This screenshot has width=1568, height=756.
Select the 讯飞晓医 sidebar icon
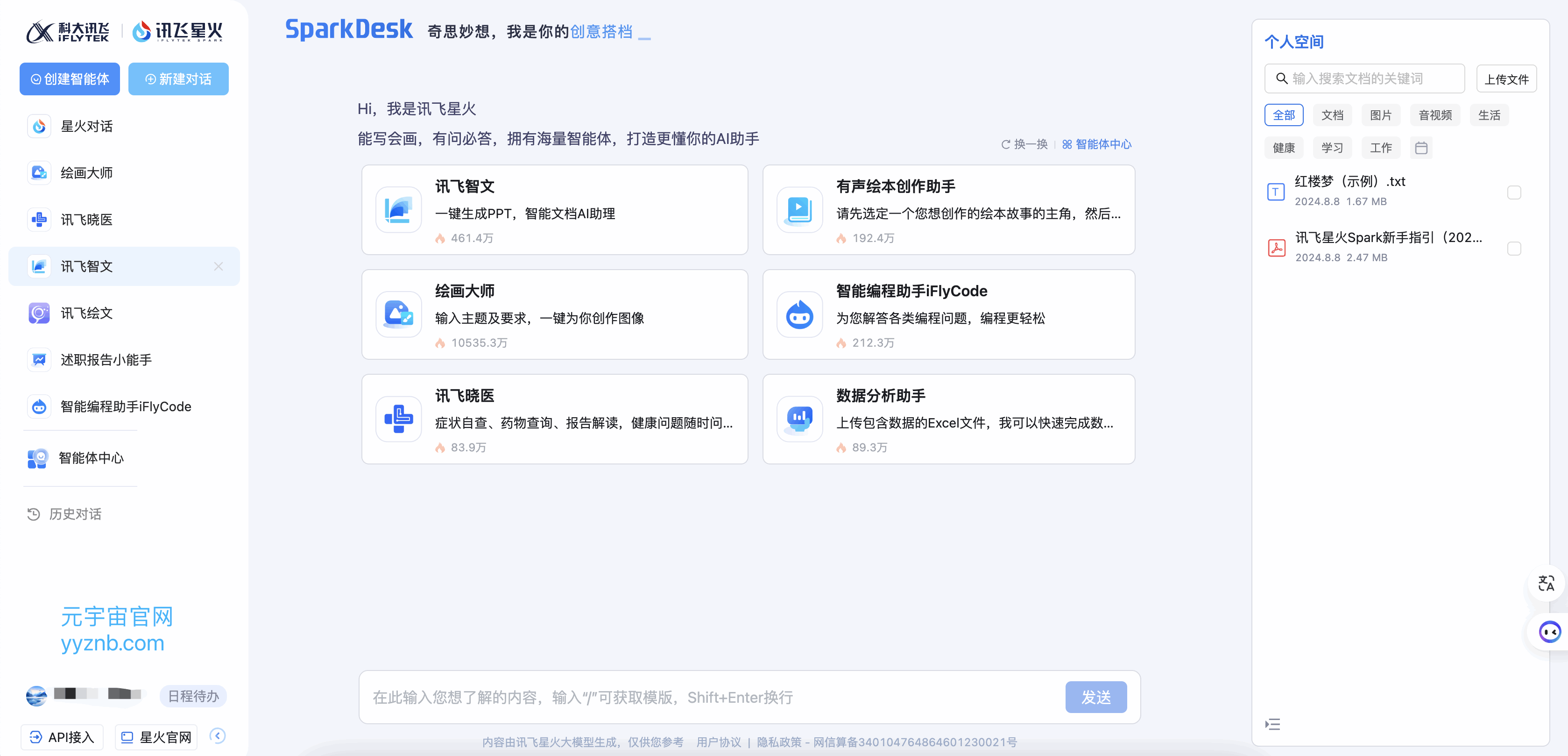coord(40,220)
